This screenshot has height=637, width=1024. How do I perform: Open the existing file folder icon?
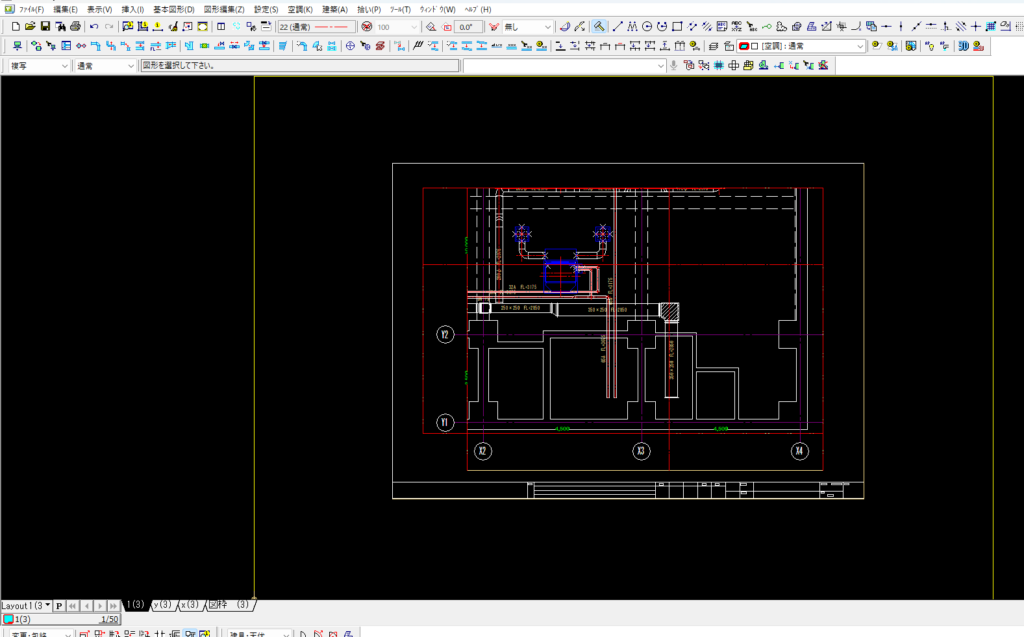(30, 26)
